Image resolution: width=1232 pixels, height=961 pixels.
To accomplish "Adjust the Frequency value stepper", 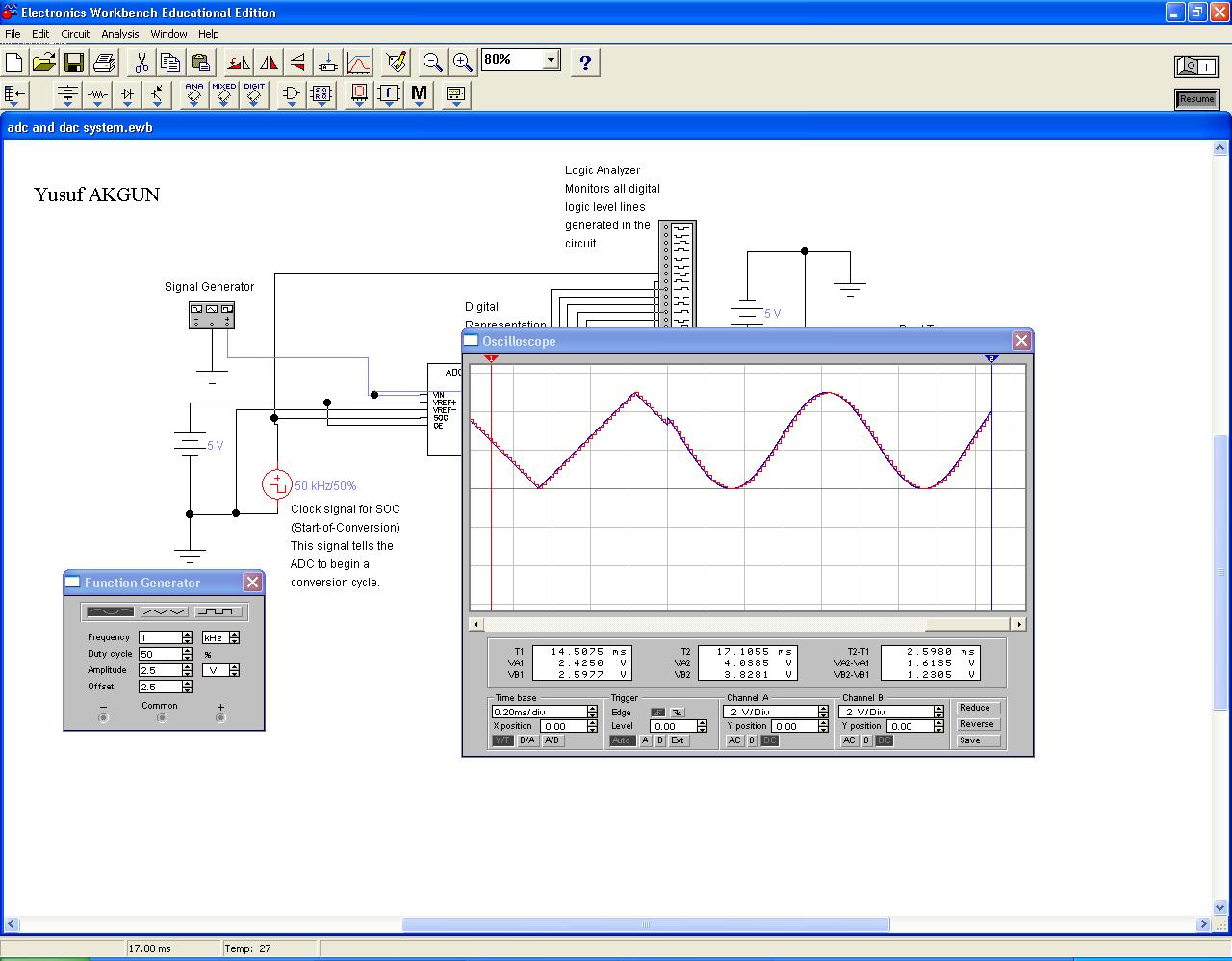I will tap(187, 637).
